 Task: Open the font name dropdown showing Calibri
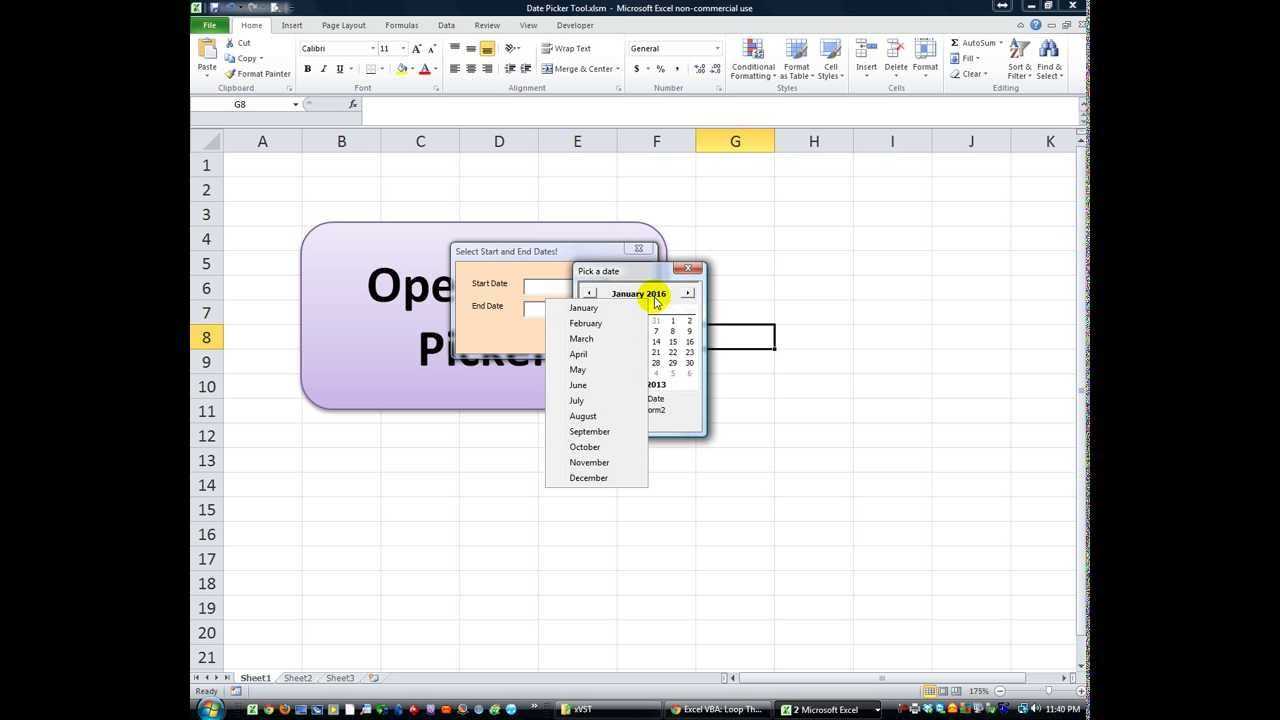tap(373, 49)
